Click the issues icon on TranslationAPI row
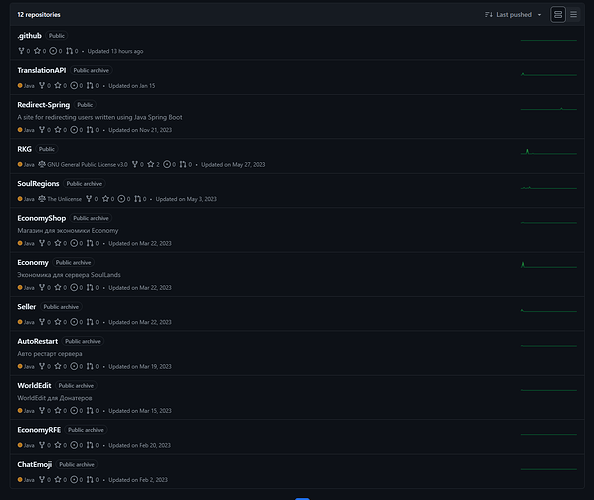Viewport: 594px width, 500px height. pos(74,86)
